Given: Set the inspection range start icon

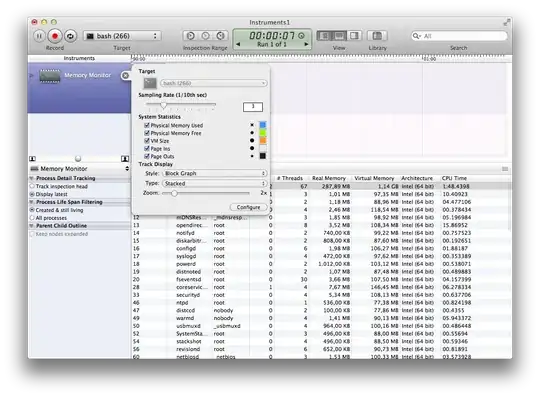Looking at the screenshot, I should tap(190, 35).
